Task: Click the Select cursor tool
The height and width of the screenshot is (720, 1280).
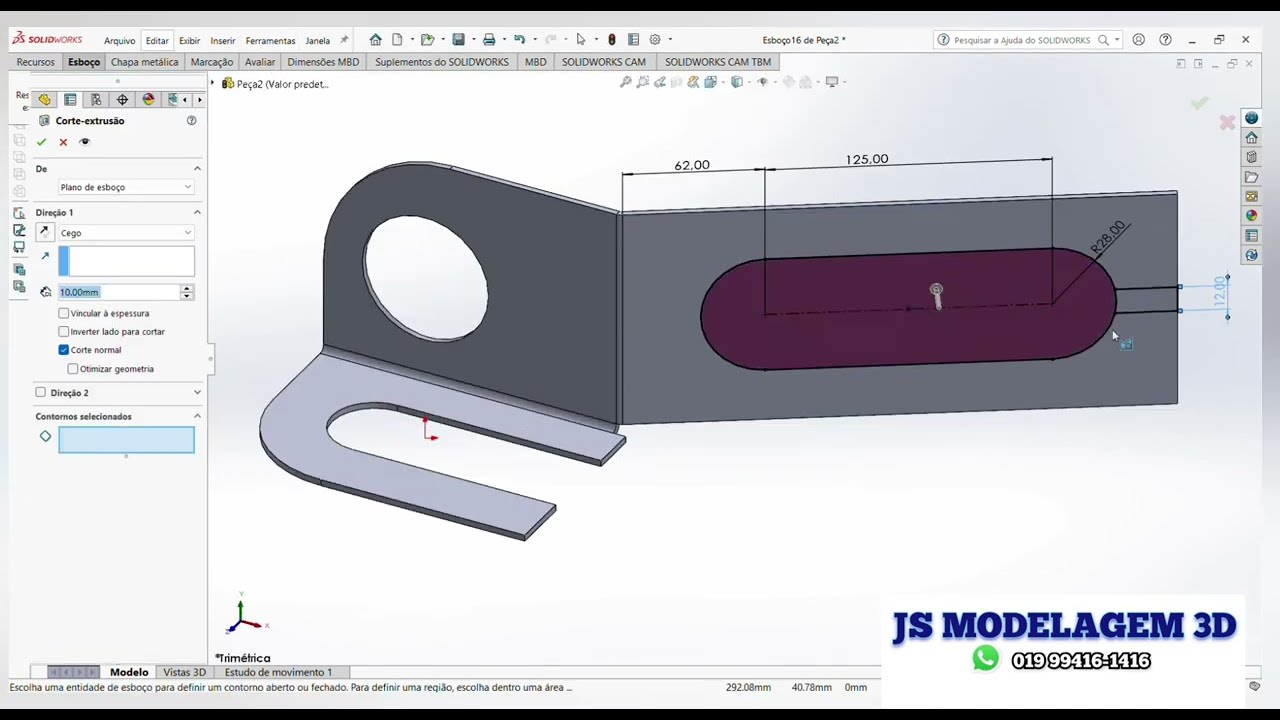Action: pos(580,40)
